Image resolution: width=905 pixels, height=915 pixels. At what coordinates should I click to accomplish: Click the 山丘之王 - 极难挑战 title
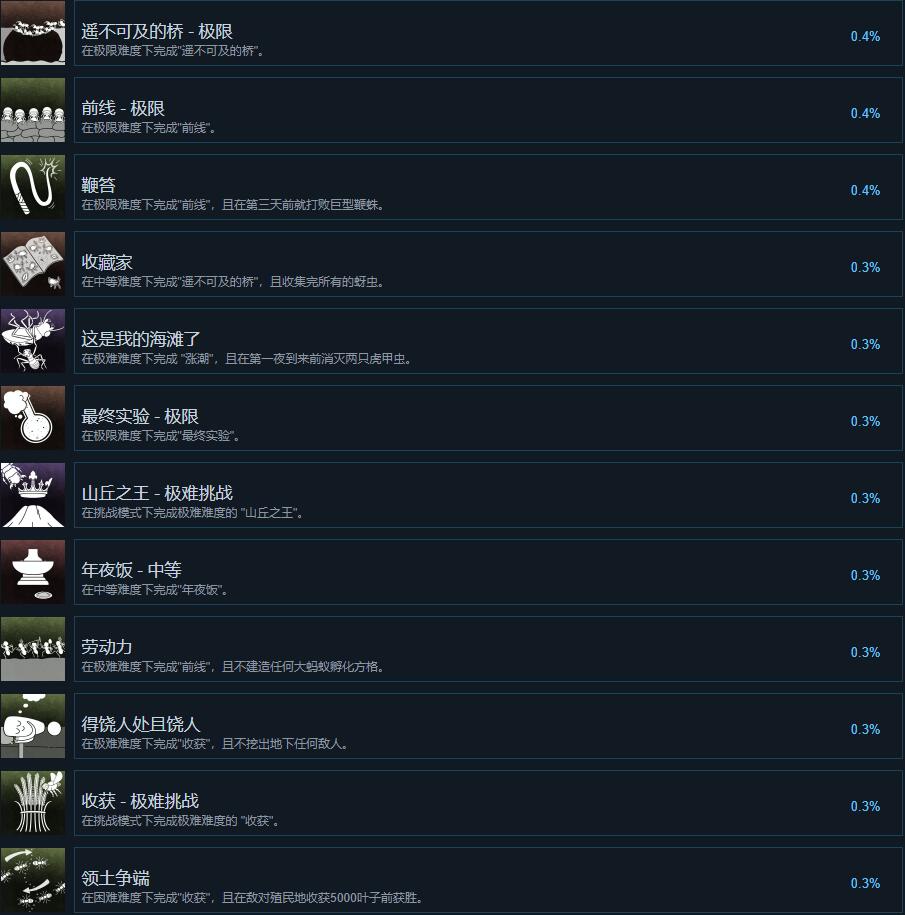click(x=157, y=493)
